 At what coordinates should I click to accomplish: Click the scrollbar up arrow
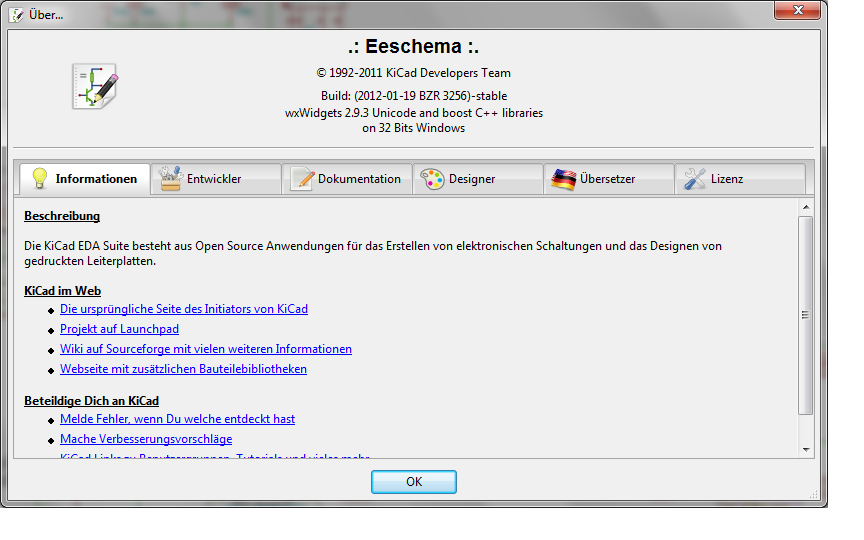(806, 207)
